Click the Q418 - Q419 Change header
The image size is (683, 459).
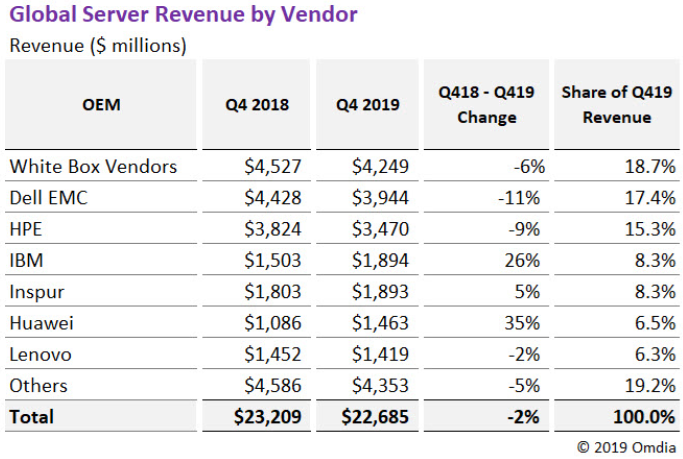[487, 105]
